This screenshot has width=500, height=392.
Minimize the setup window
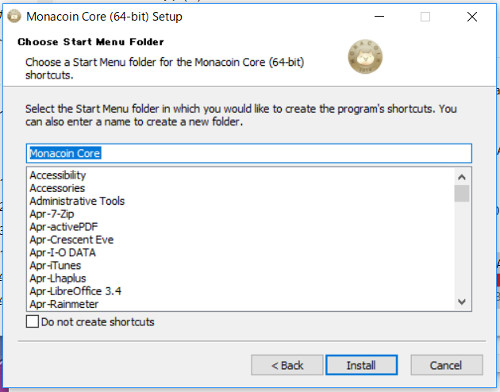click(379, 16)
